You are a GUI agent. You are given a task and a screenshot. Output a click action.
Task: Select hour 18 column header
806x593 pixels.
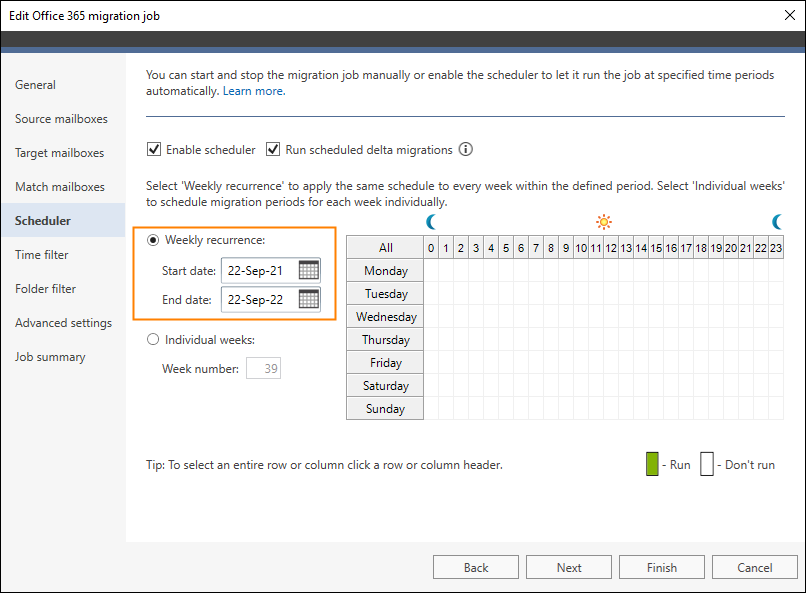click(701, 248)
